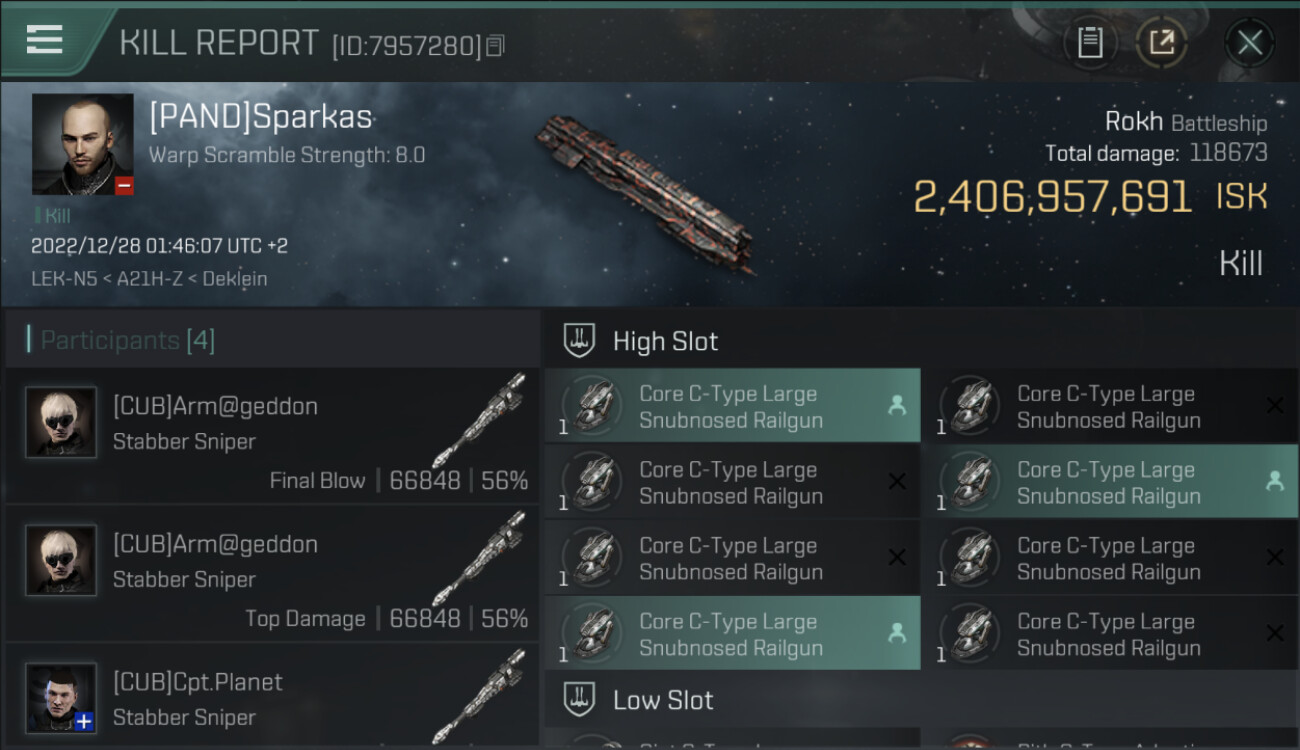Click the share/export icon in header

[1161, 42]
